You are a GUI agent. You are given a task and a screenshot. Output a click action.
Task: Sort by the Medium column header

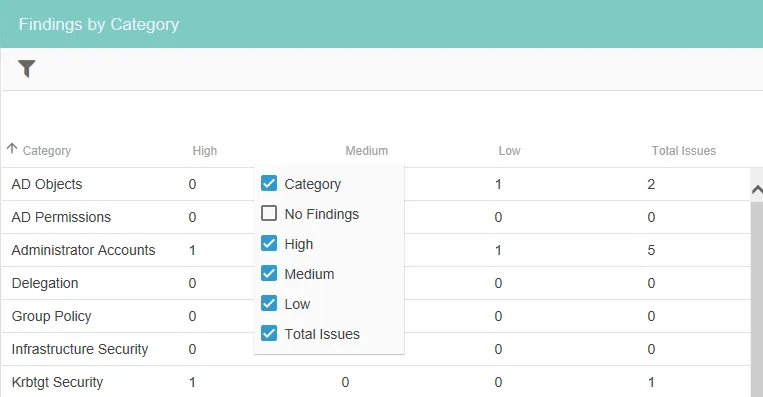point(366,151)
